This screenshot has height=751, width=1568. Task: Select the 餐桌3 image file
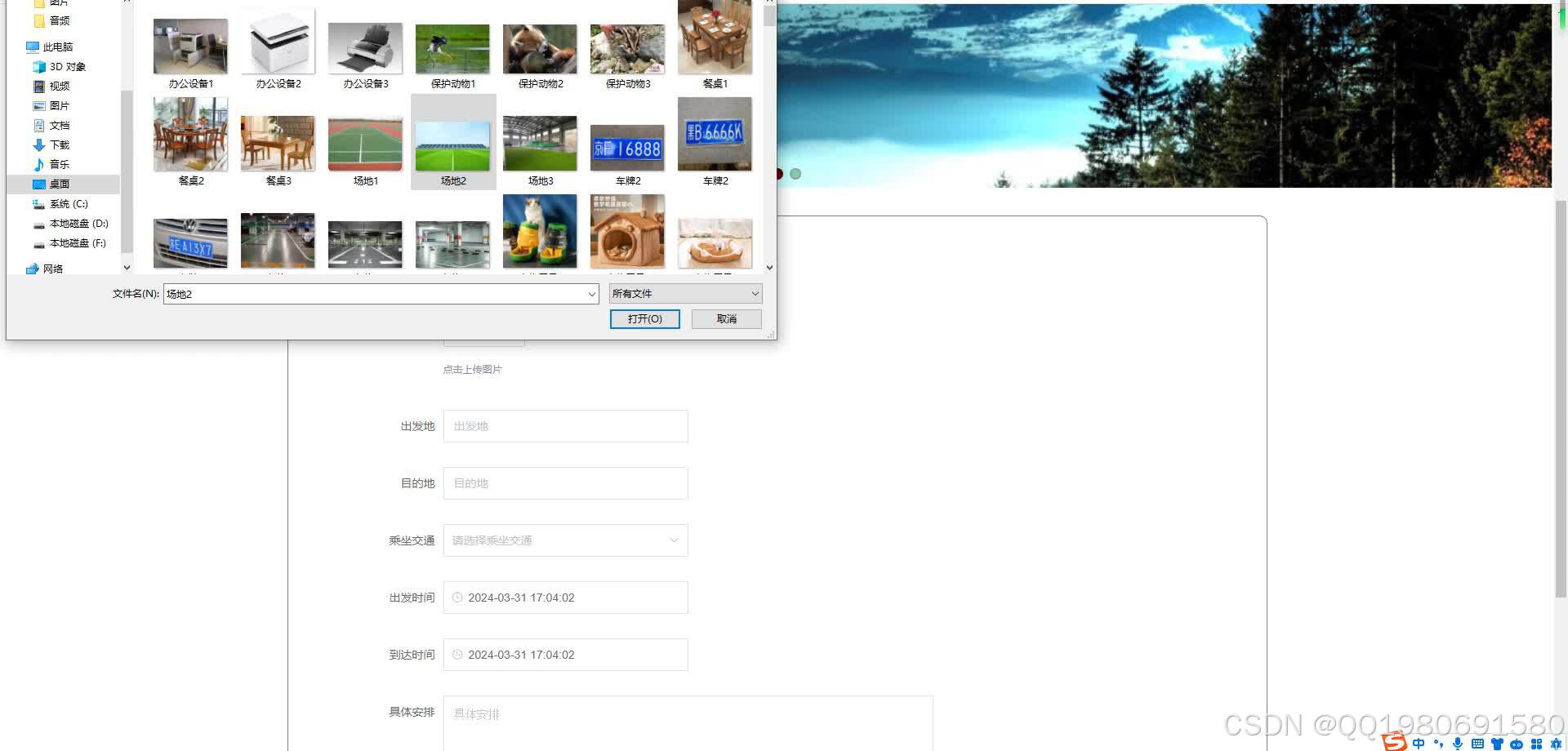(278, 150)
